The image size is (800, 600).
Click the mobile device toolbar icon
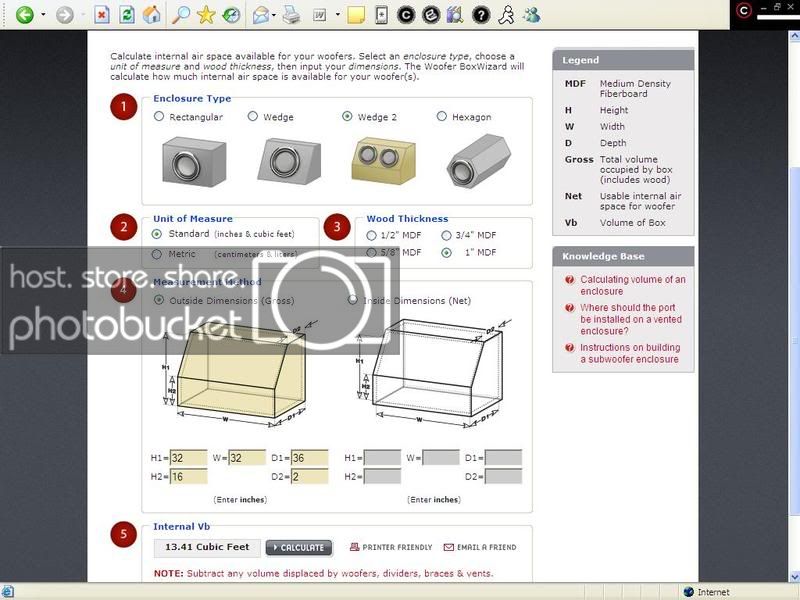point(381,15)
